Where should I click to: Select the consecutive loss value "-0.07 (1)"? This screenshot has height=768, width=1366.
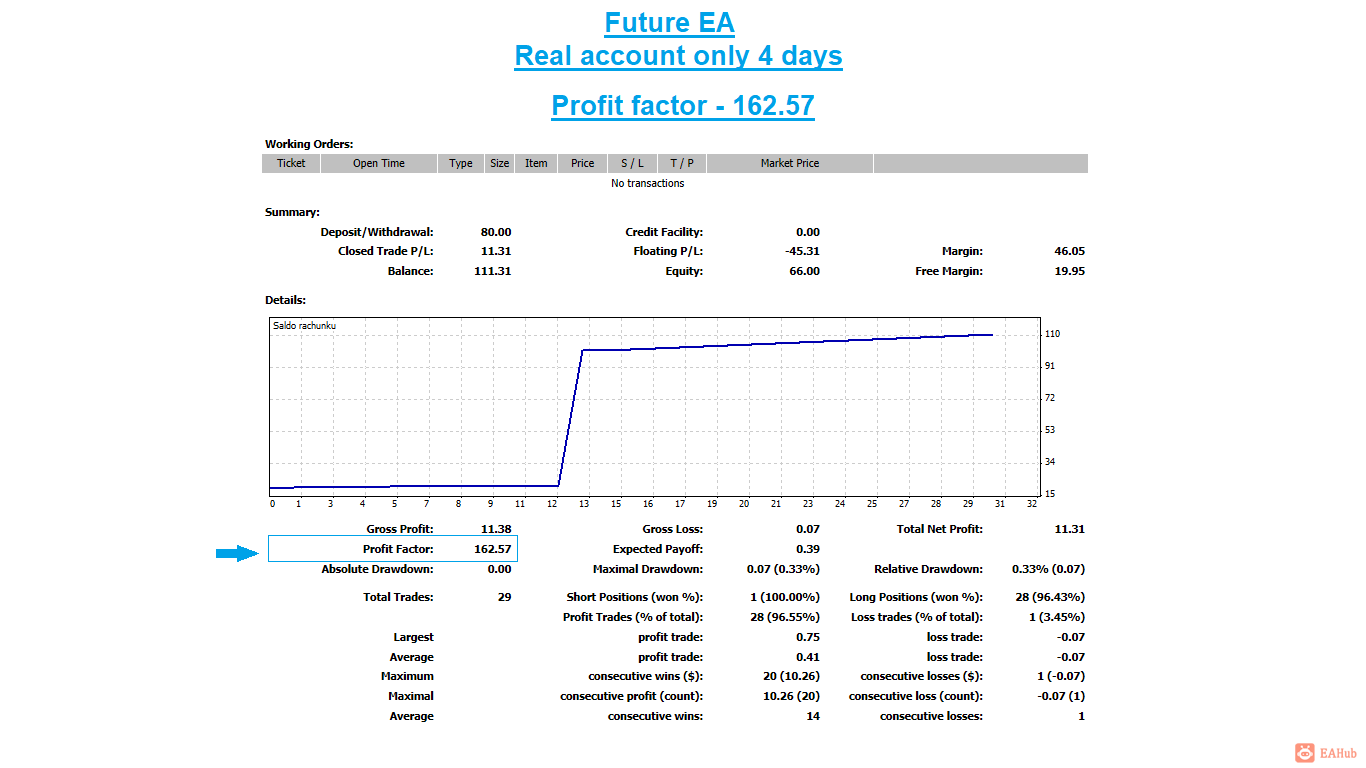(x=1060, y=696)
